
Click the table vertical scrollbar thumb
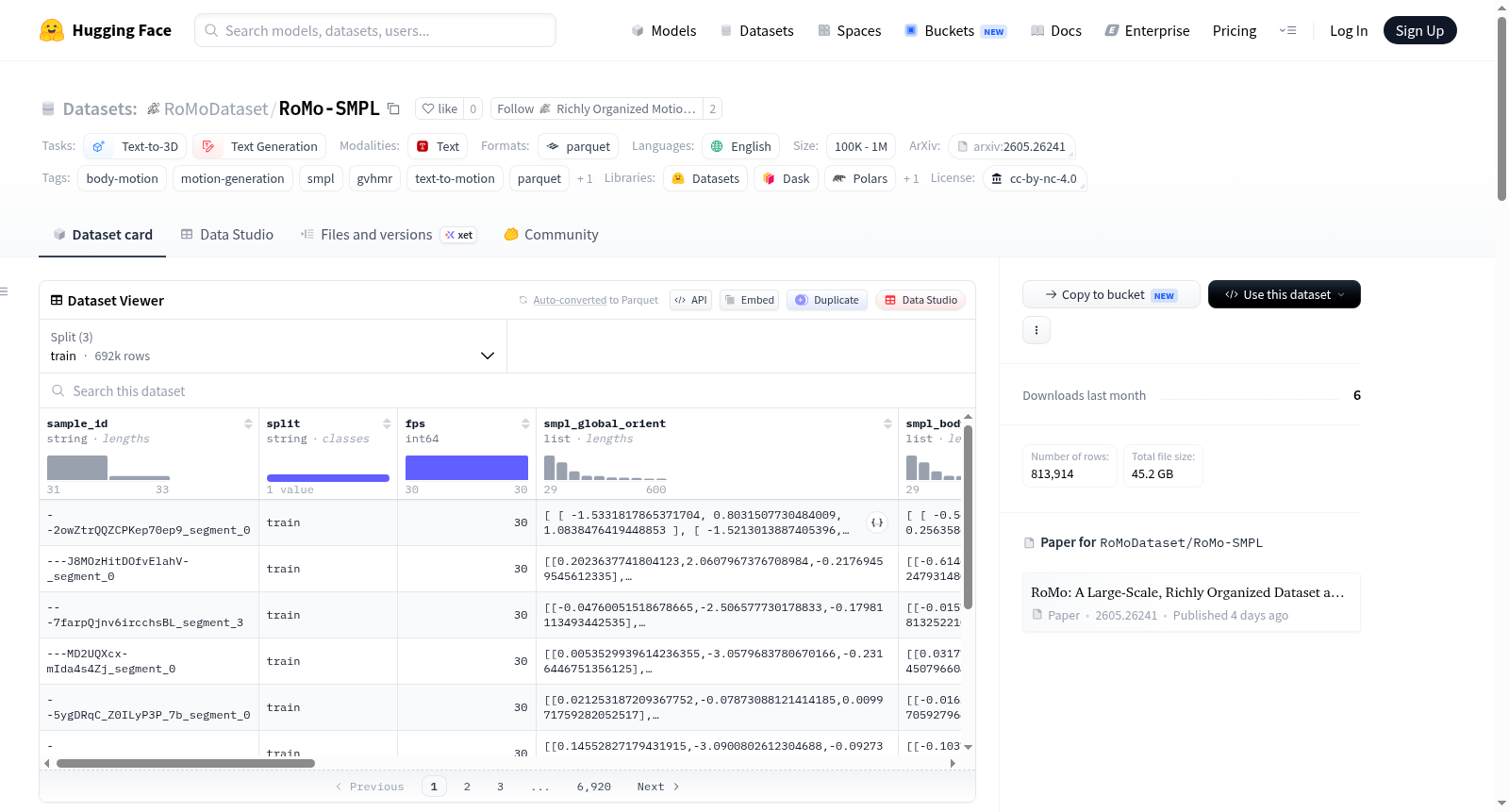[968, 517]
